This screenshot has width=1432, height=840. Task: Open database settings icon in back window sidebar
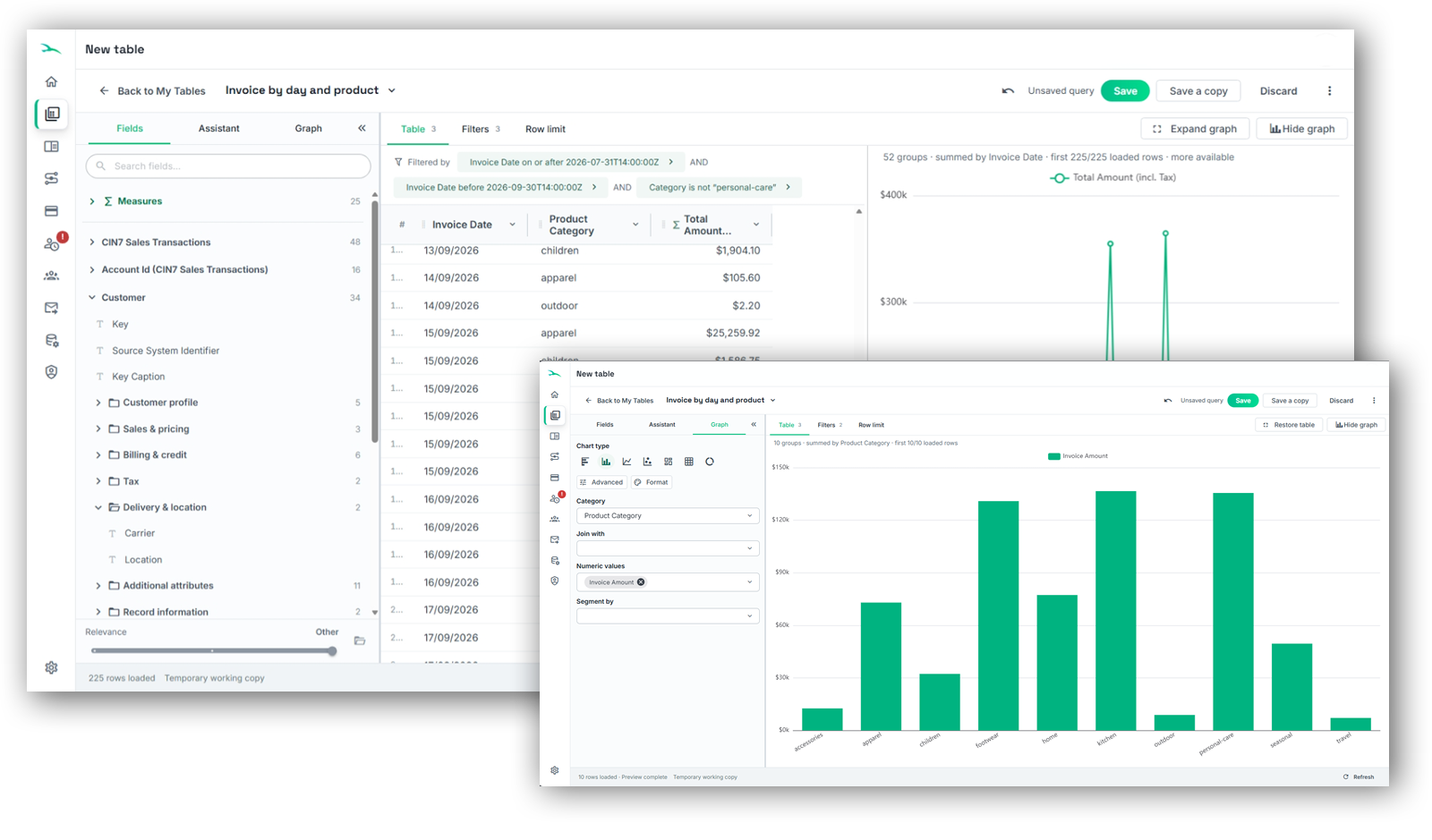pyautogui.click(x=51, y=340)
